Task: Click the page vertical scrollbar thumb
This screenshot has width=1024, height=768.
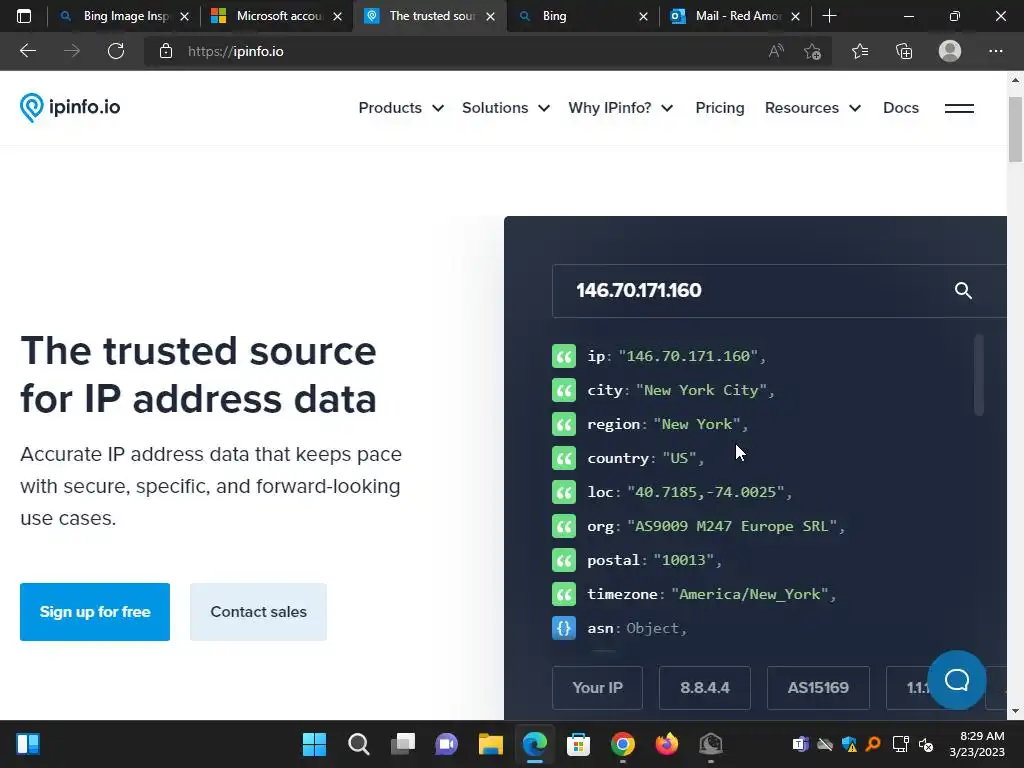Action: [x=1015, y=129]
